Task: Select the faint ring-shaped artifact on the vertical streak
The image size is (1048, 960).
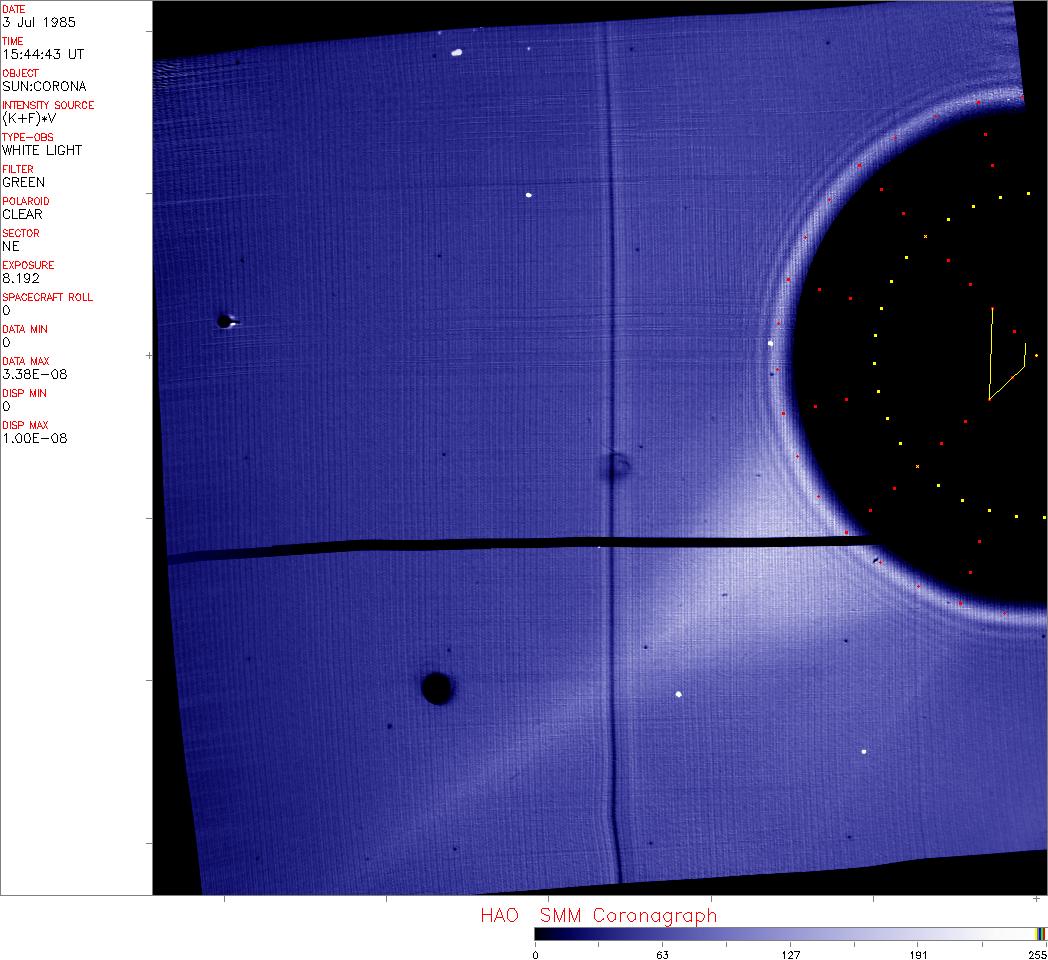Action: tap(617, 465)
